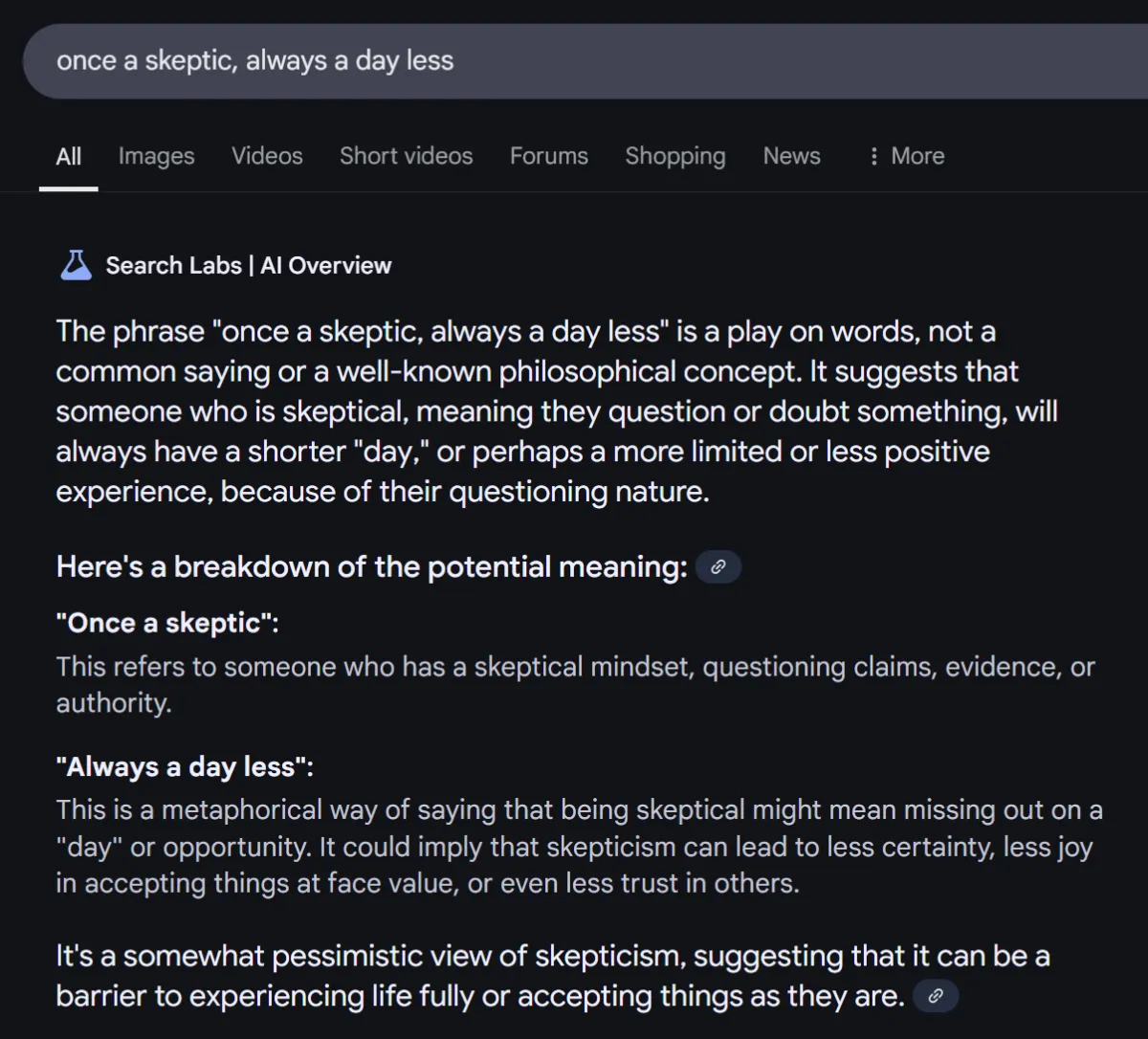Show News results tab
The height and width of the screenshot is (1039, 1148).
tap(791, 156)
